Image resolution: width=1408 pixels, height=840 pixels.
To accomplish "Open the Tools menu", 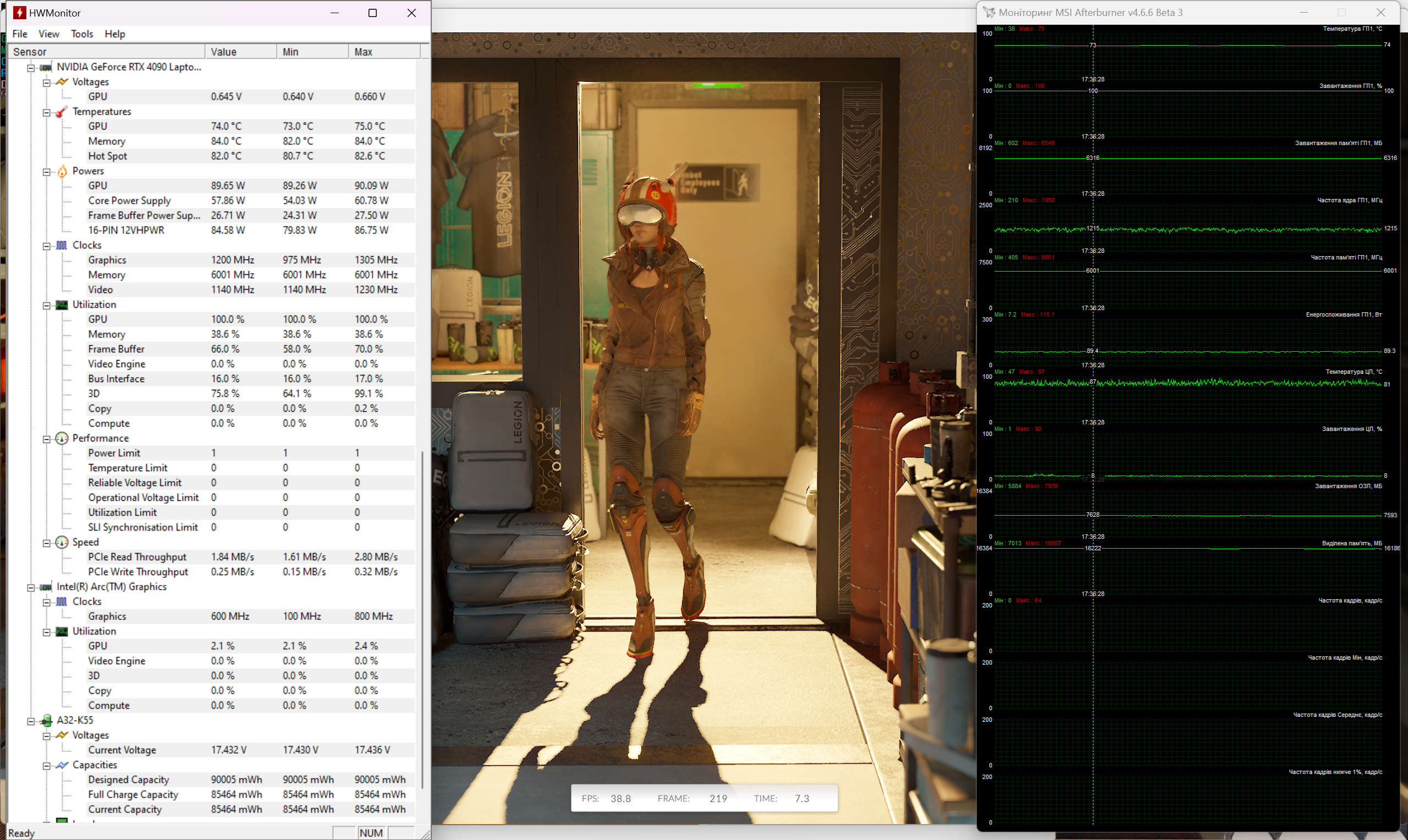I will pyautogui.click(x=82, y=34).
